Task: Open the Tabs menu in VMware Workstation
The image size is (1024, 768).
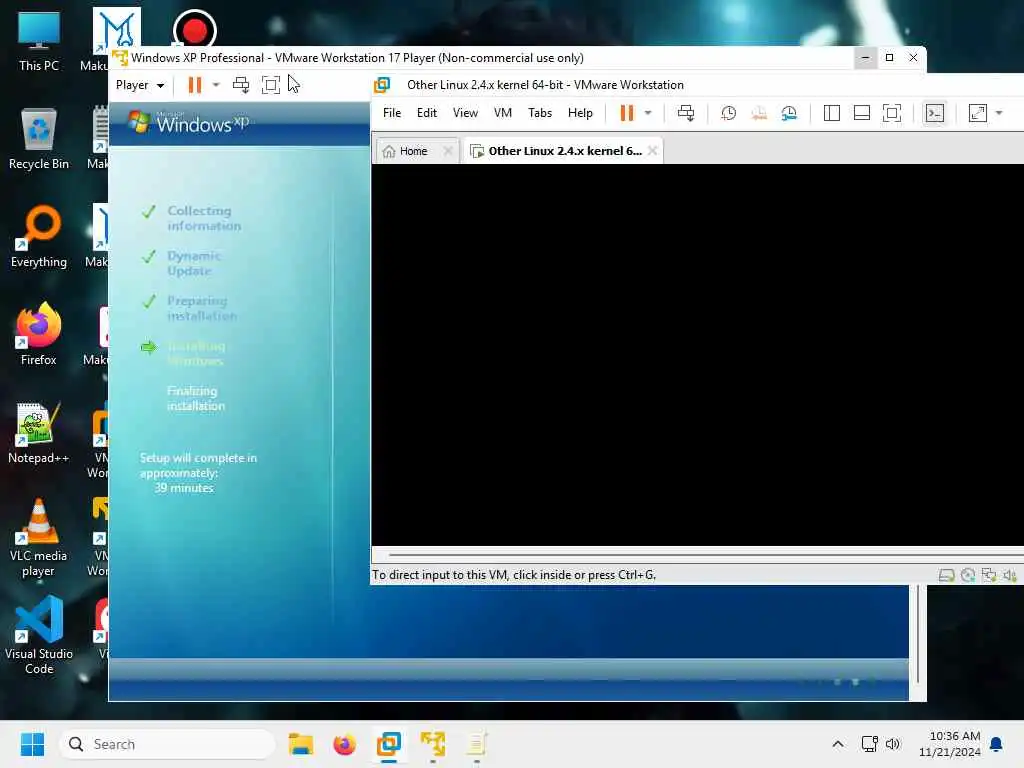Action: coord(540,113)
